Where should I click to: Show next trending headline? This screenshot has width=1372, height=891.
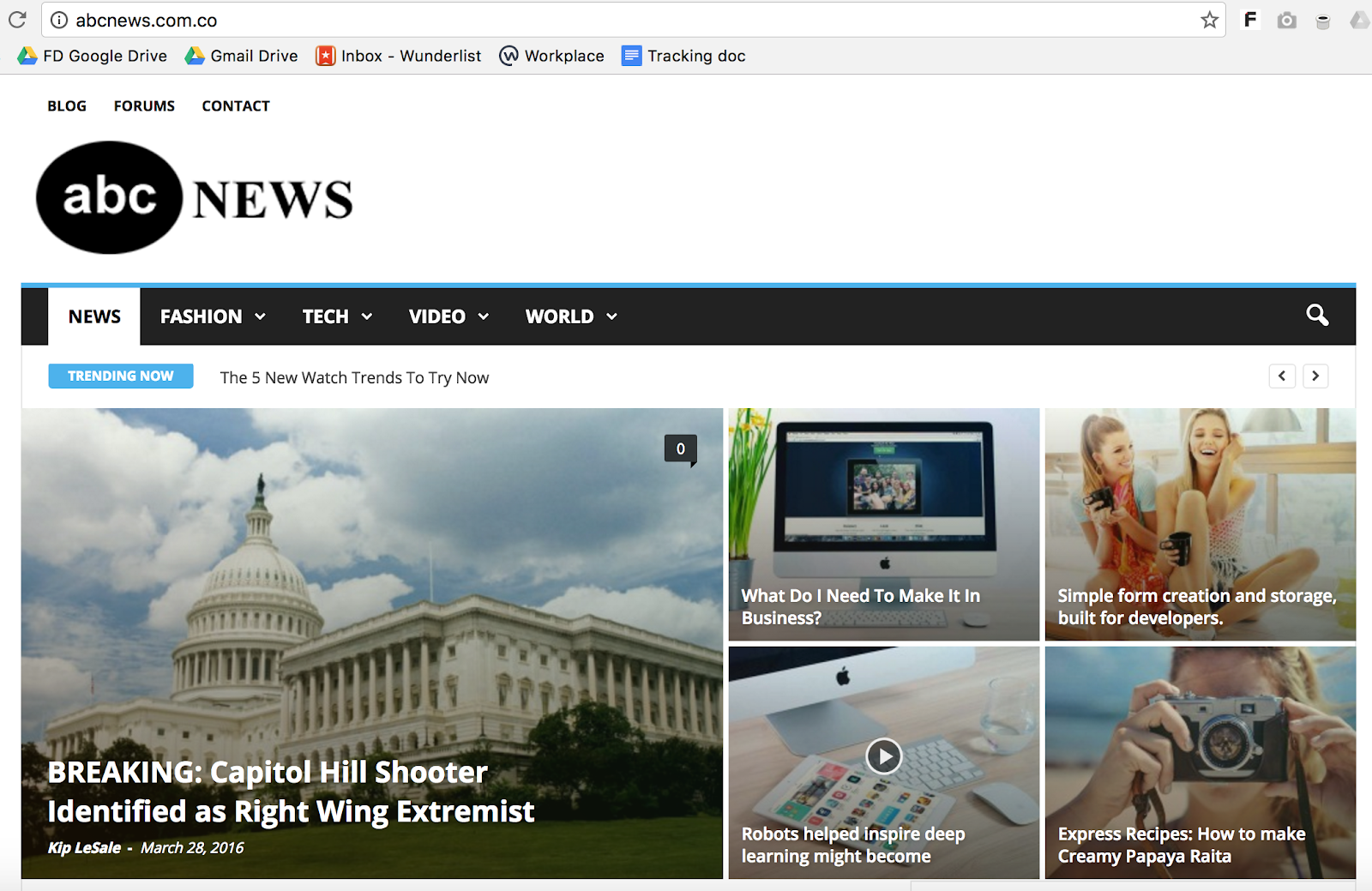1315,376
